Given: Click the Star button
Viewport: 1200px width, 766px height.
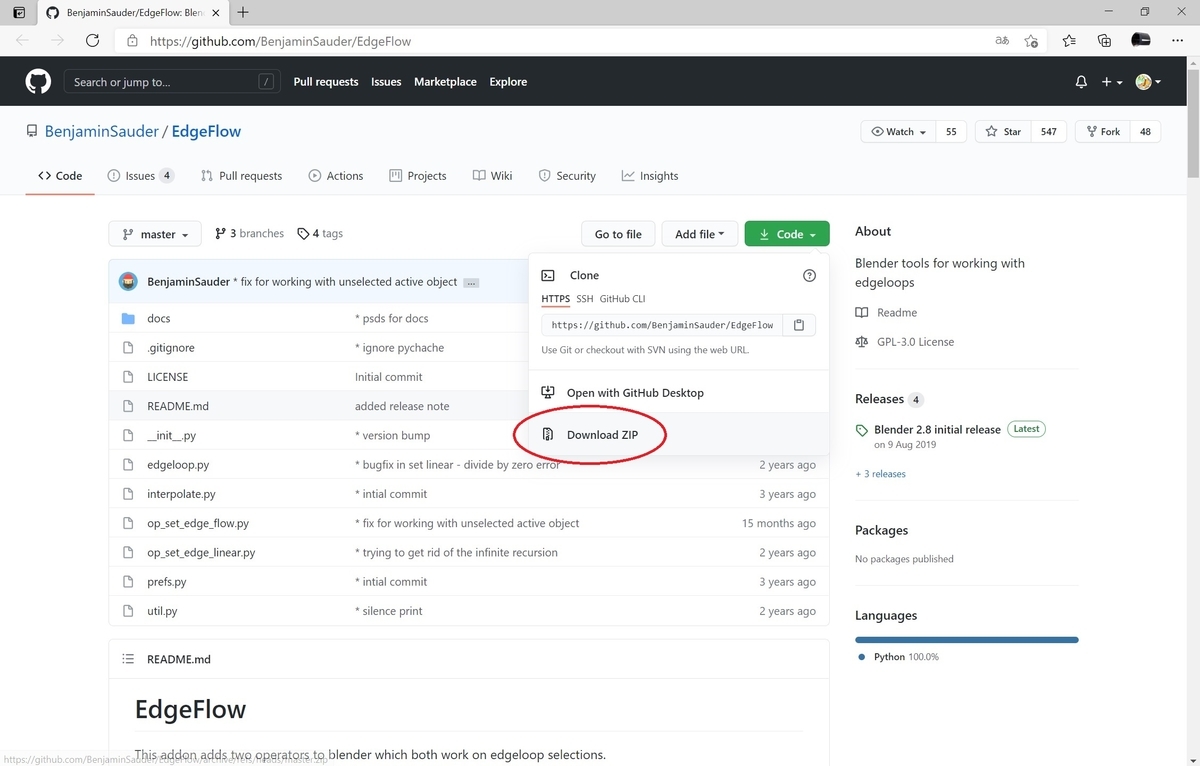Looking at the screenshot, I should tap(1003, 132).
